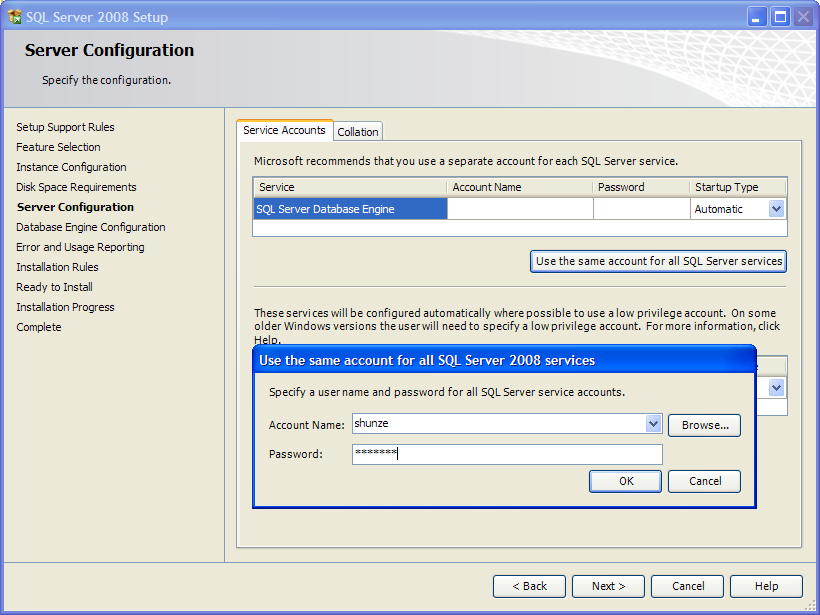Image resolution: width=820 pixels, height=615 pixels.
Task: Click the Password column header
Action: click(x=642, y=187)
